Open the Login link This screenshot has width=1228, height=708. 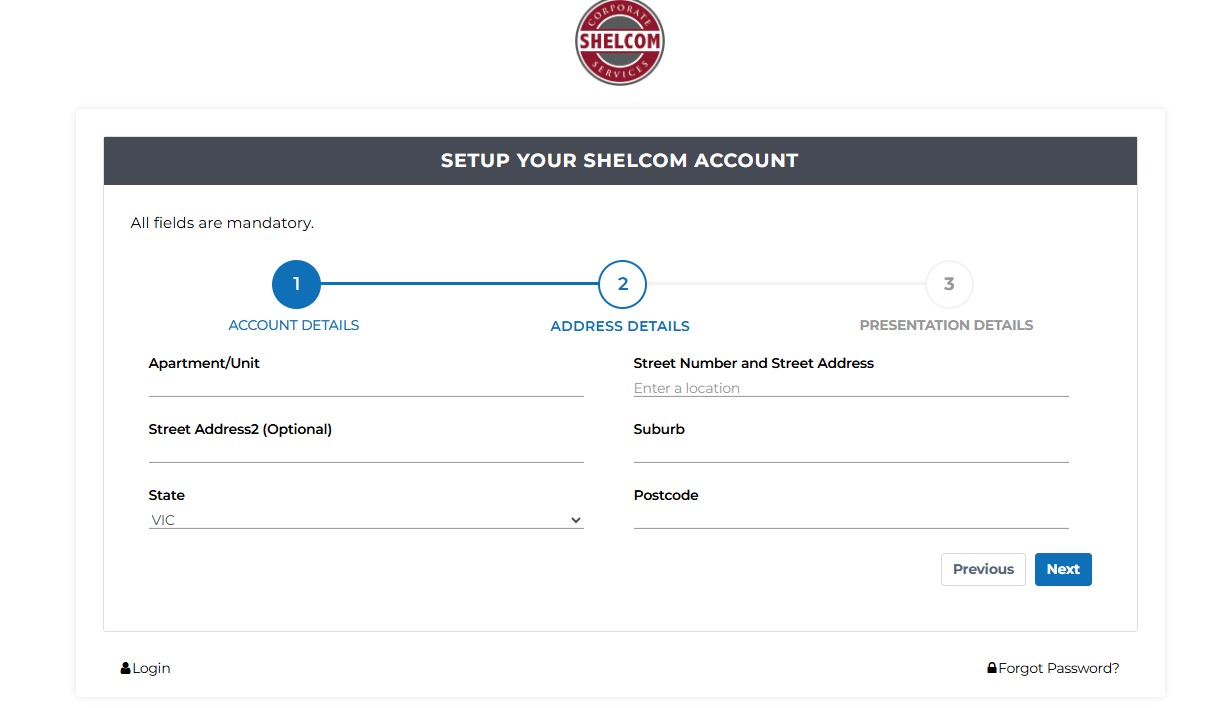pyautogui.click(x=151, y=668)
